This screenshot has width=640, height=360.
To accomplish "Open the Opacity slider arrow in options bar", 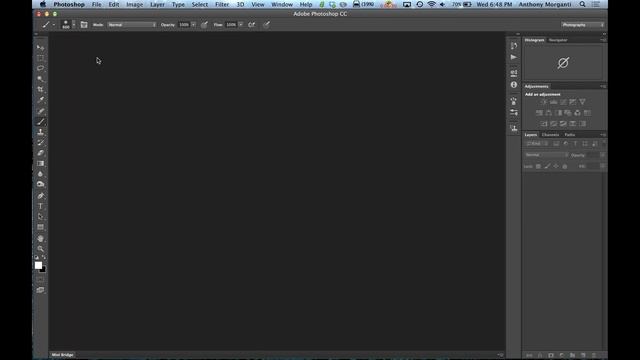I will coord(193,25).
